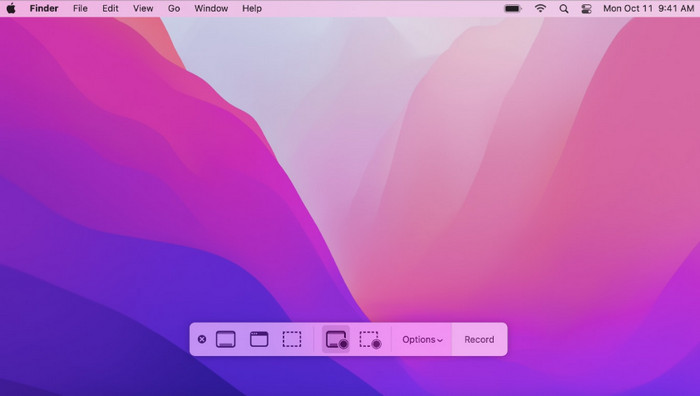The image size is (700, 396).
Task: Close the screenshot toolbar with X
Action: (x=202, y=339)
